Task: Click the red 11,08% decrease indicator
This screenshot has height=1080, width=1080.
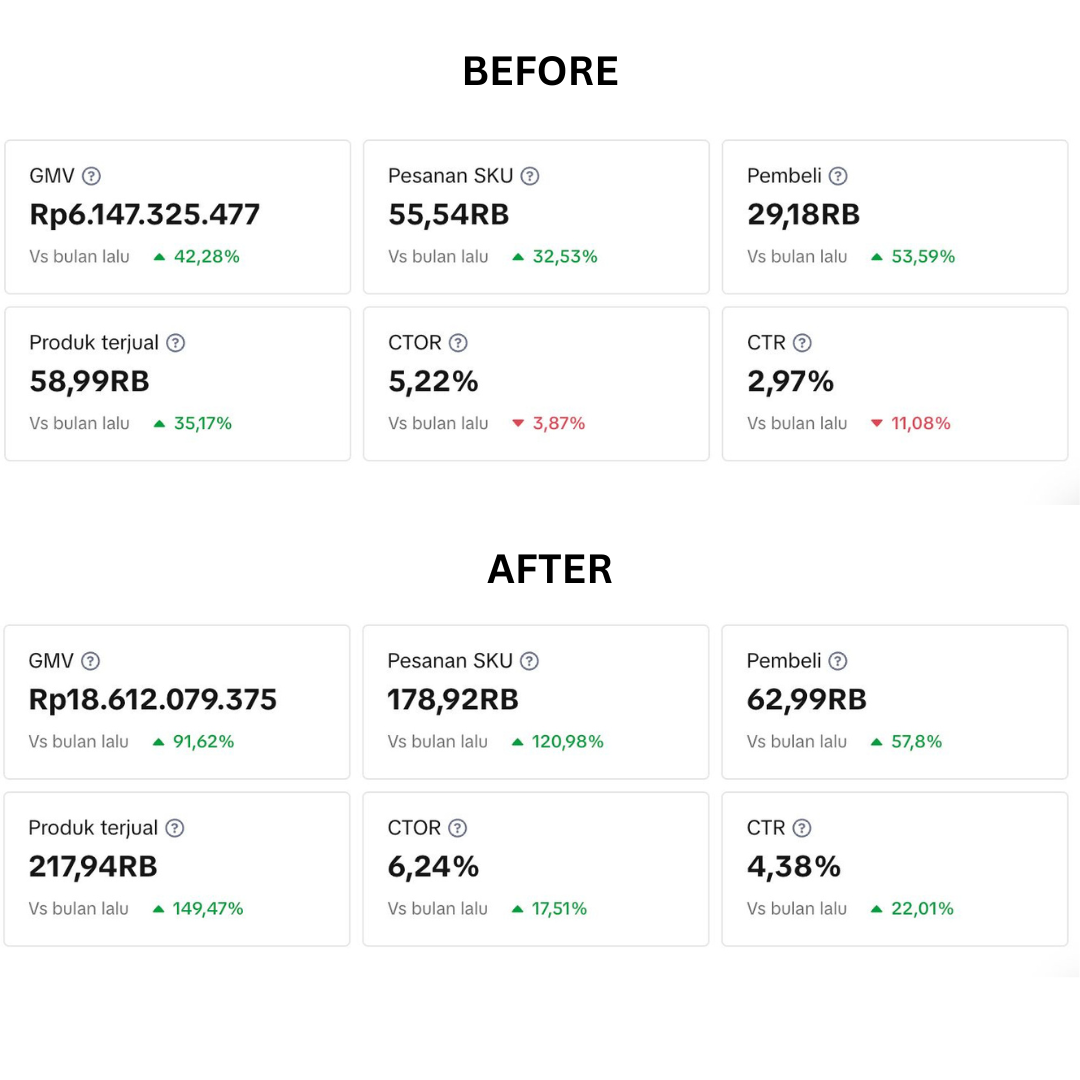Action: (x=911, y=423)
